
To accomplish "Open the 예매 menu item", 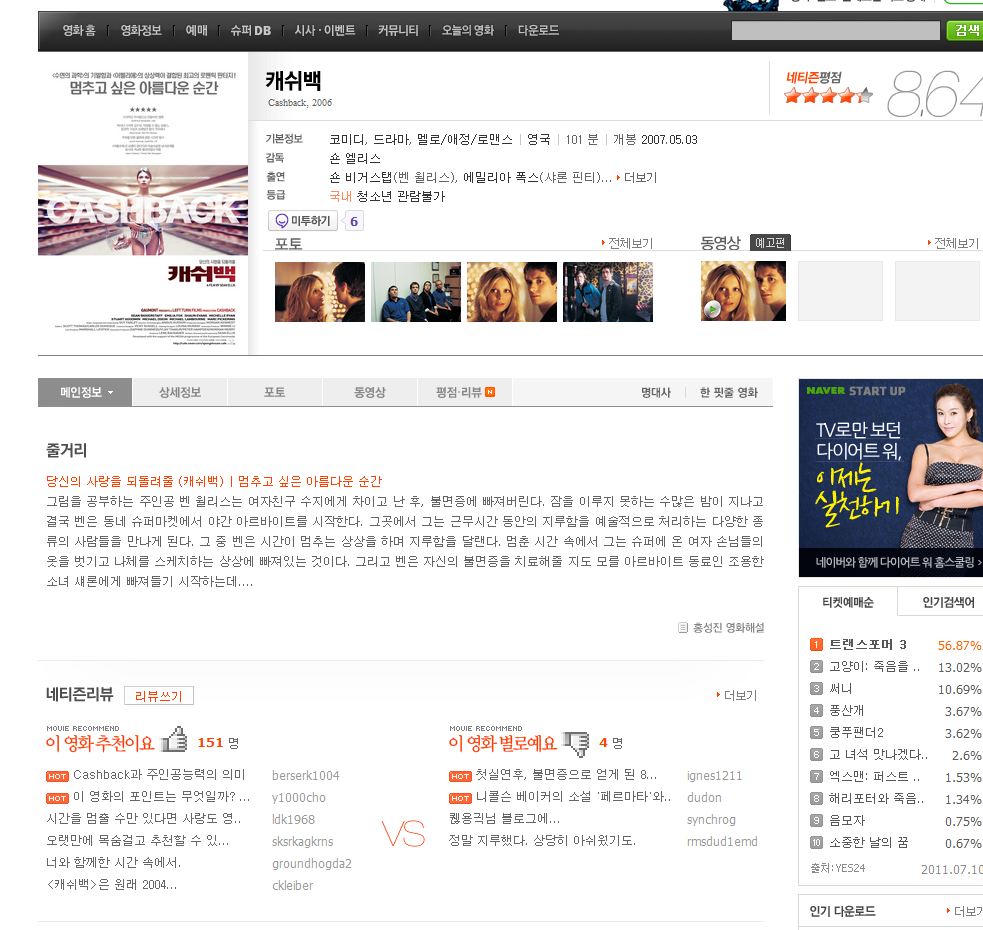I will click(x=196, y=30).
